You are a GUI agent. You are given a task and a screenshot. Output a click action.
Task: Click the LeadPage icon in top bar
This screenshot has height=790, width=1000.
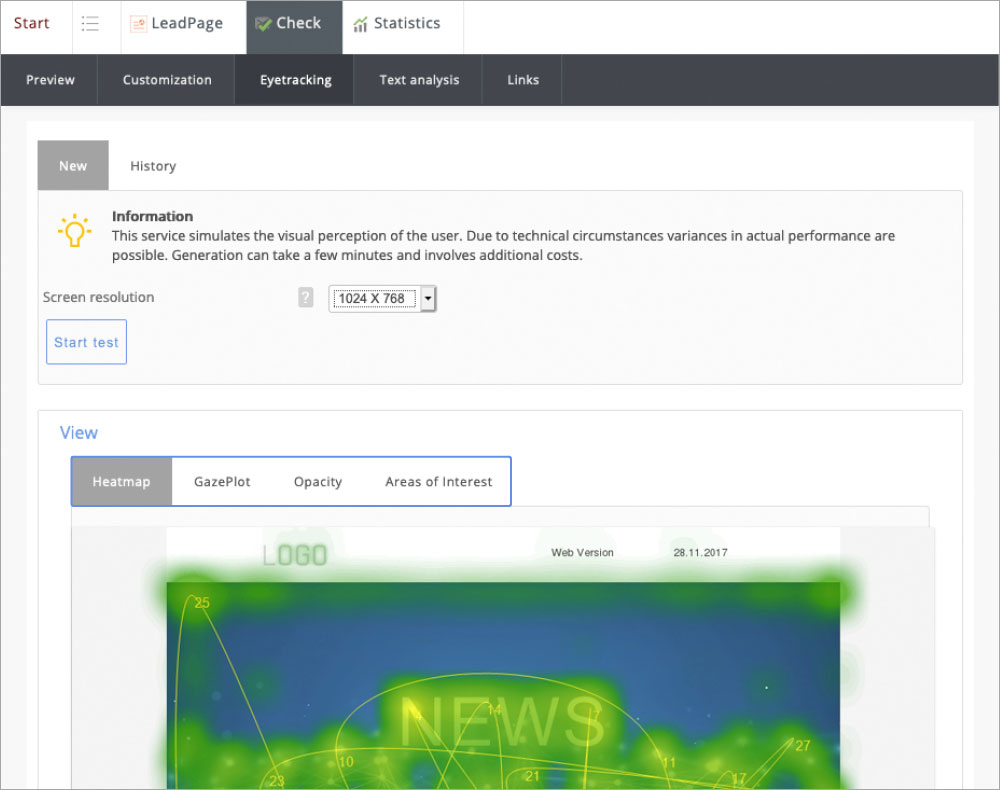[x=139, y=24]
